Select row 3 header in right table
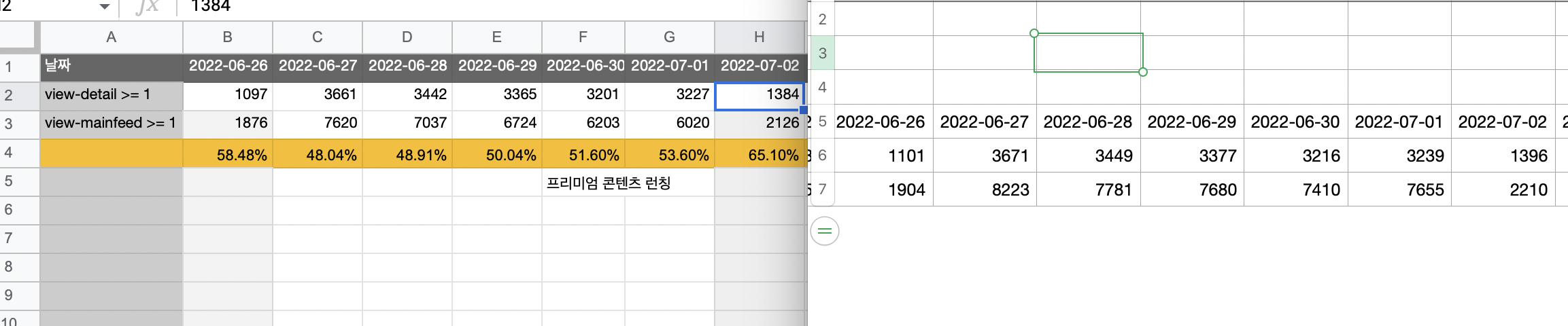 [822, 53]
